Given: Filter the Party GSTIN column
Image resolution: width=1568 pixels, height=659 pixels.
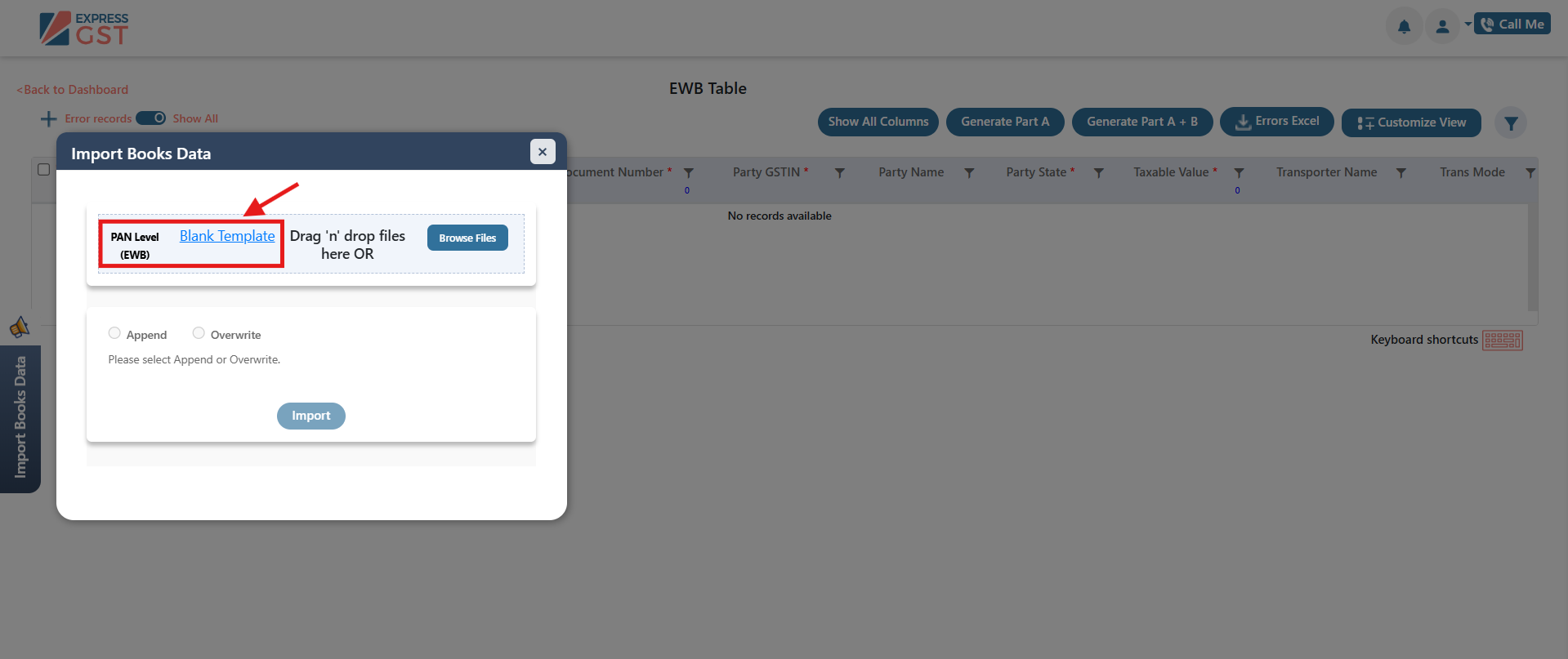Looking at the screenshot, I should 839,173.
